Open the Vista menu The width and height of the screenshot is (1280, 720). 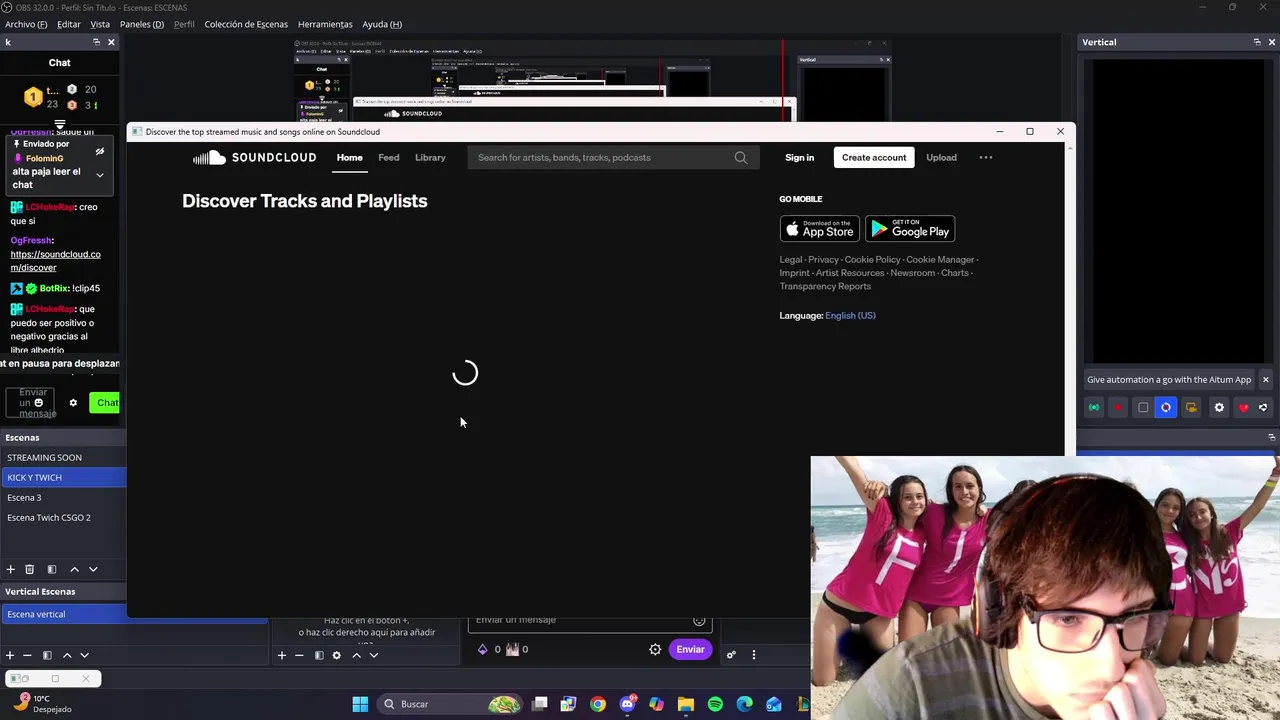tap(100, 24)
